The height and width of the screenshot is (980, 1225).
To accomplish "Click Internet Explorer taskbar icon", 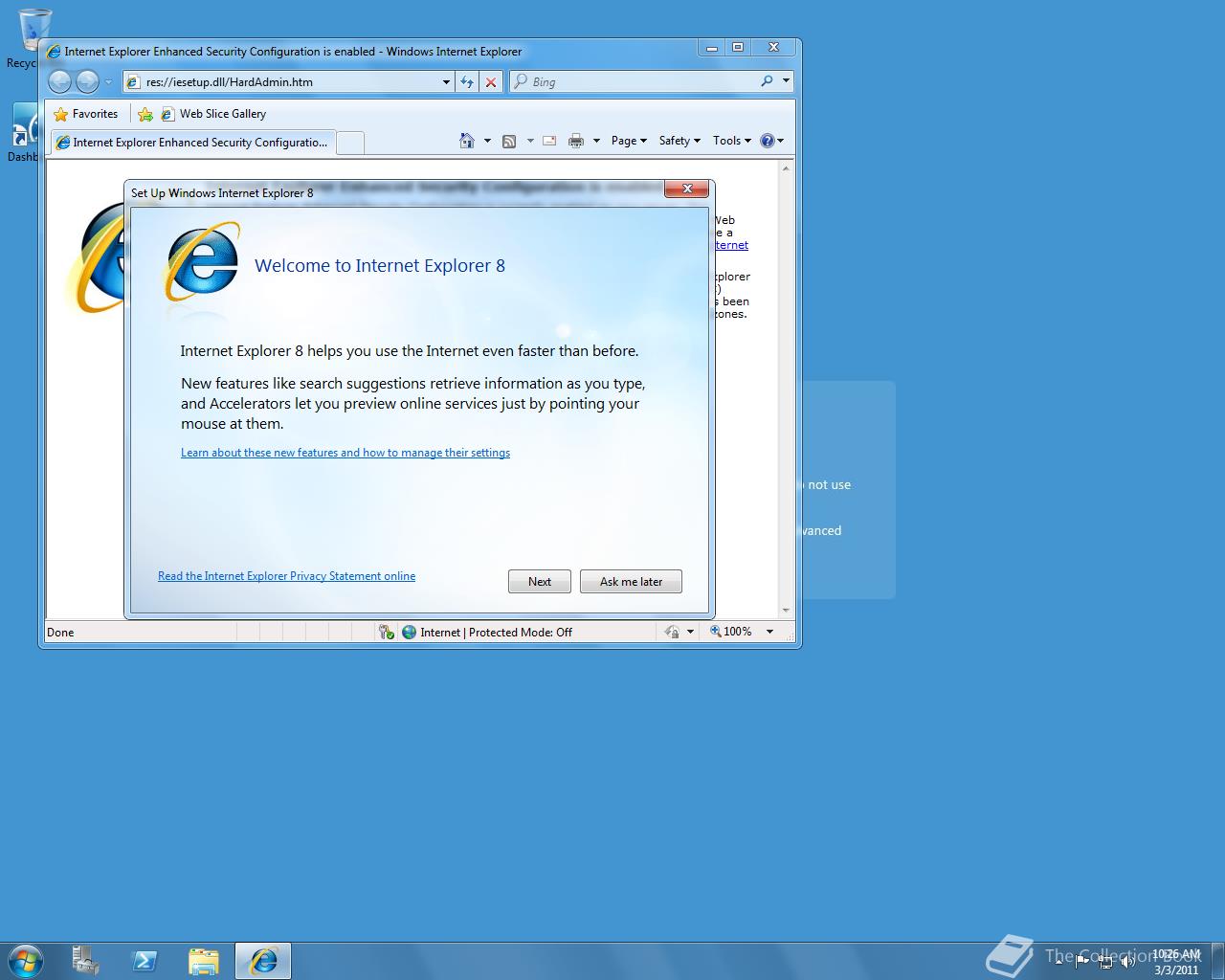I will 263,961.
